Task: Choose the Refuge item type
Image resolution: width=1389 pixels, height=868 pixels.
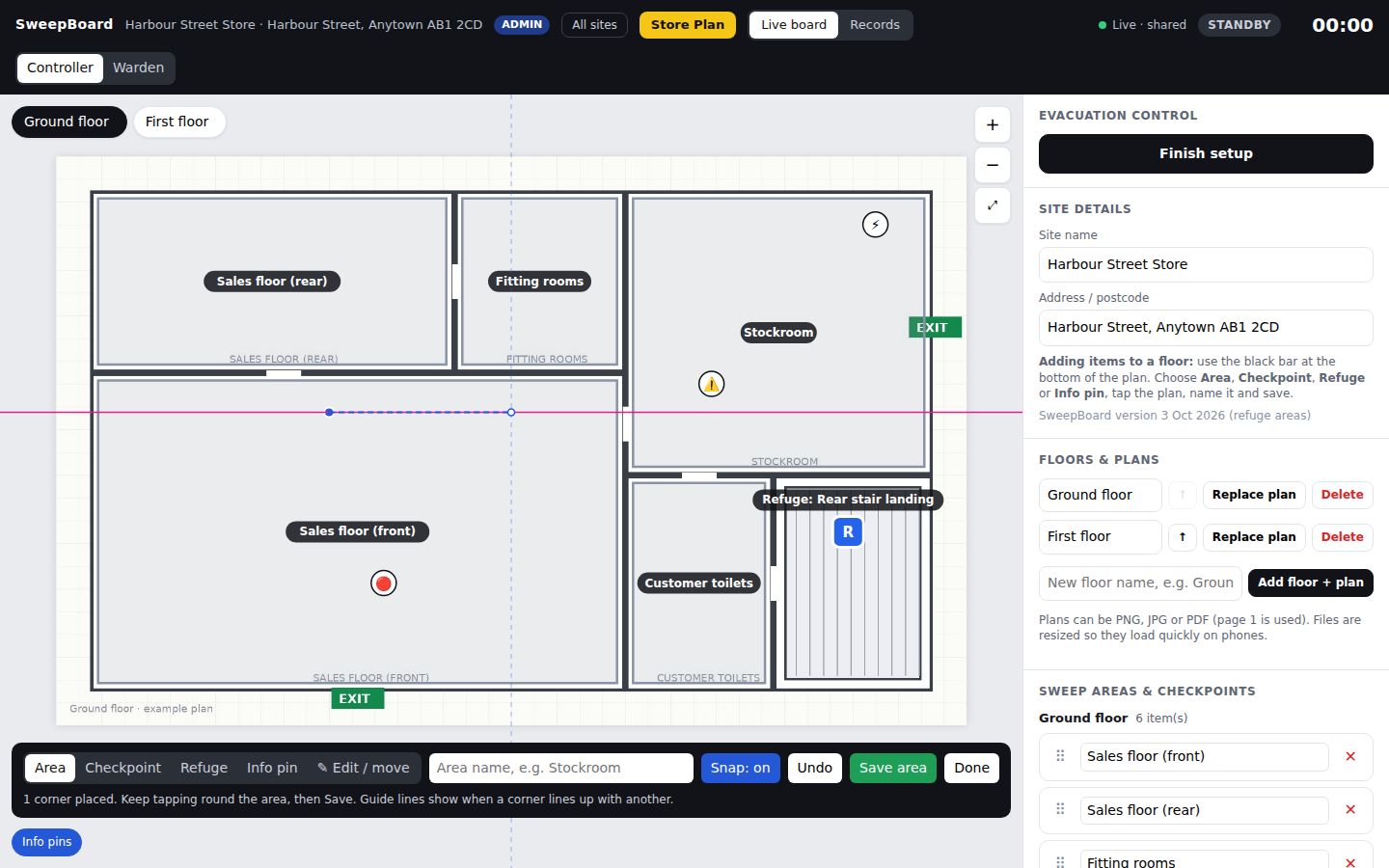Action: (204, 768)
